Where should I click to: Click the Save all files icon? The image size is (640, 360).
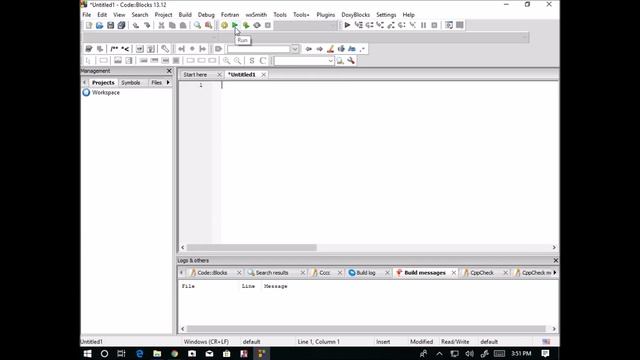click(121, 25)
